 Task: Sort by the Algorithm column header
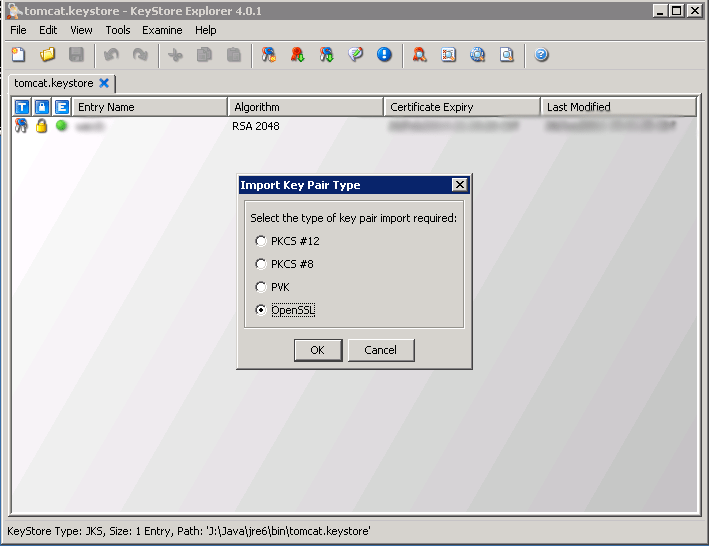[x=306, y=107]
